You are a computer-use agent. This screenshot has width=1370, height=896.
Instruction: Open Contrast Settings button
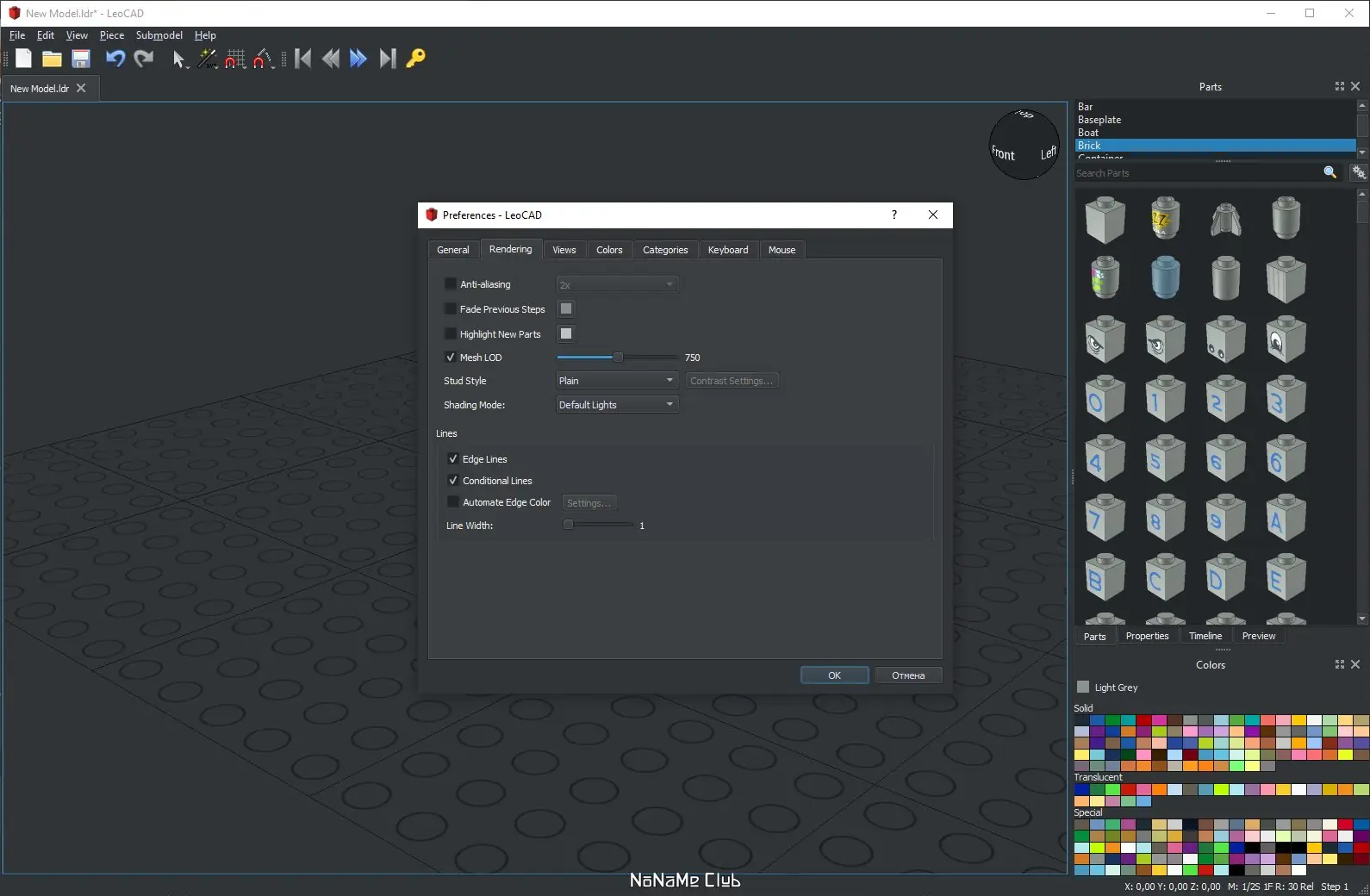(732, 381)
